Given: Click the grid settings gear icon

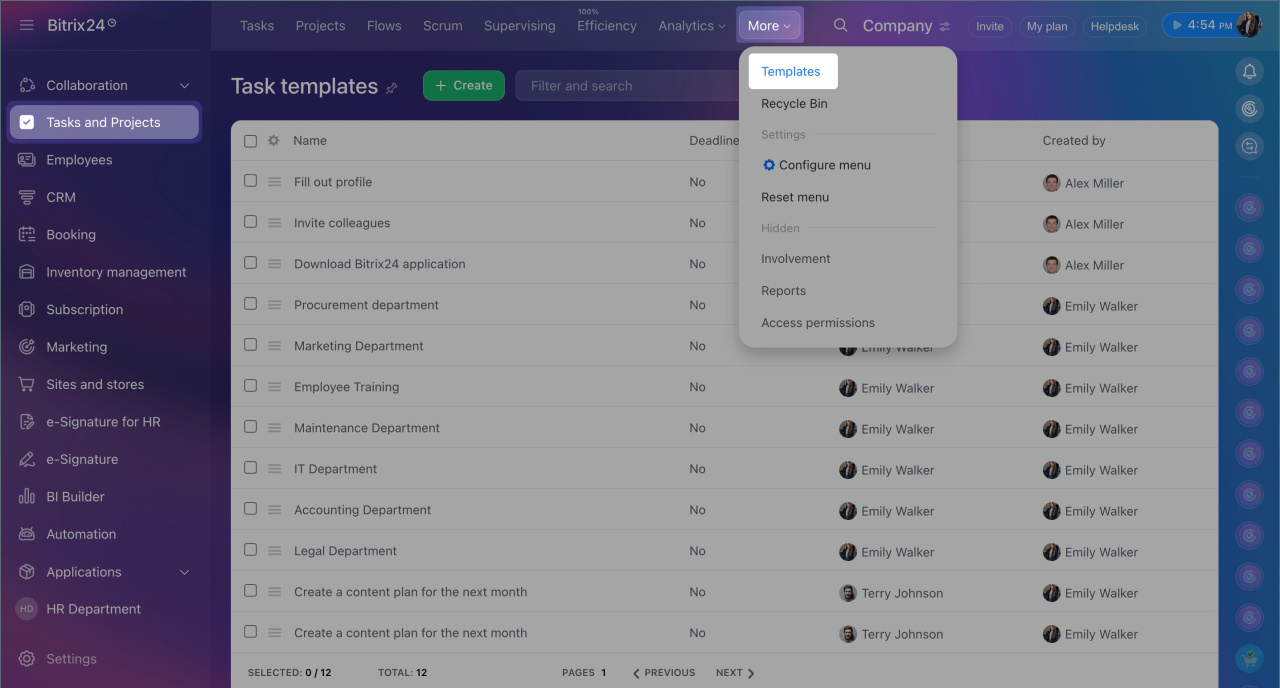Looking at the screenshot, I should coord(274,141).
